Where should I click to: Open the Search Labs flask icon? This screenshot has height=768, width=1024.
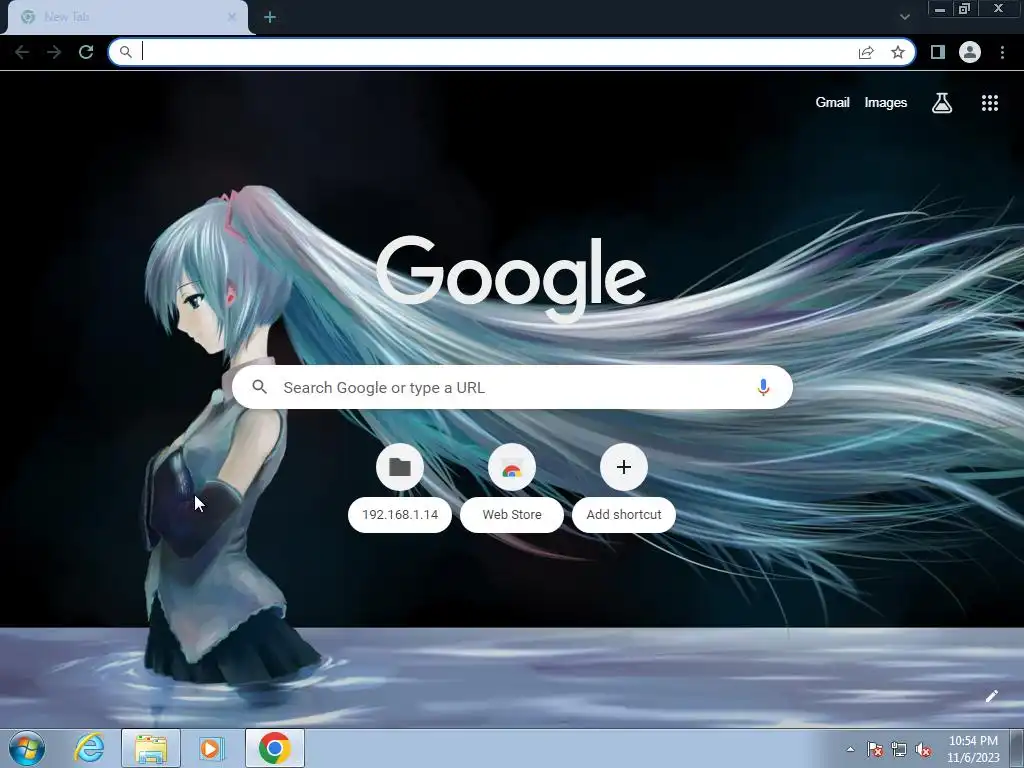942,103
